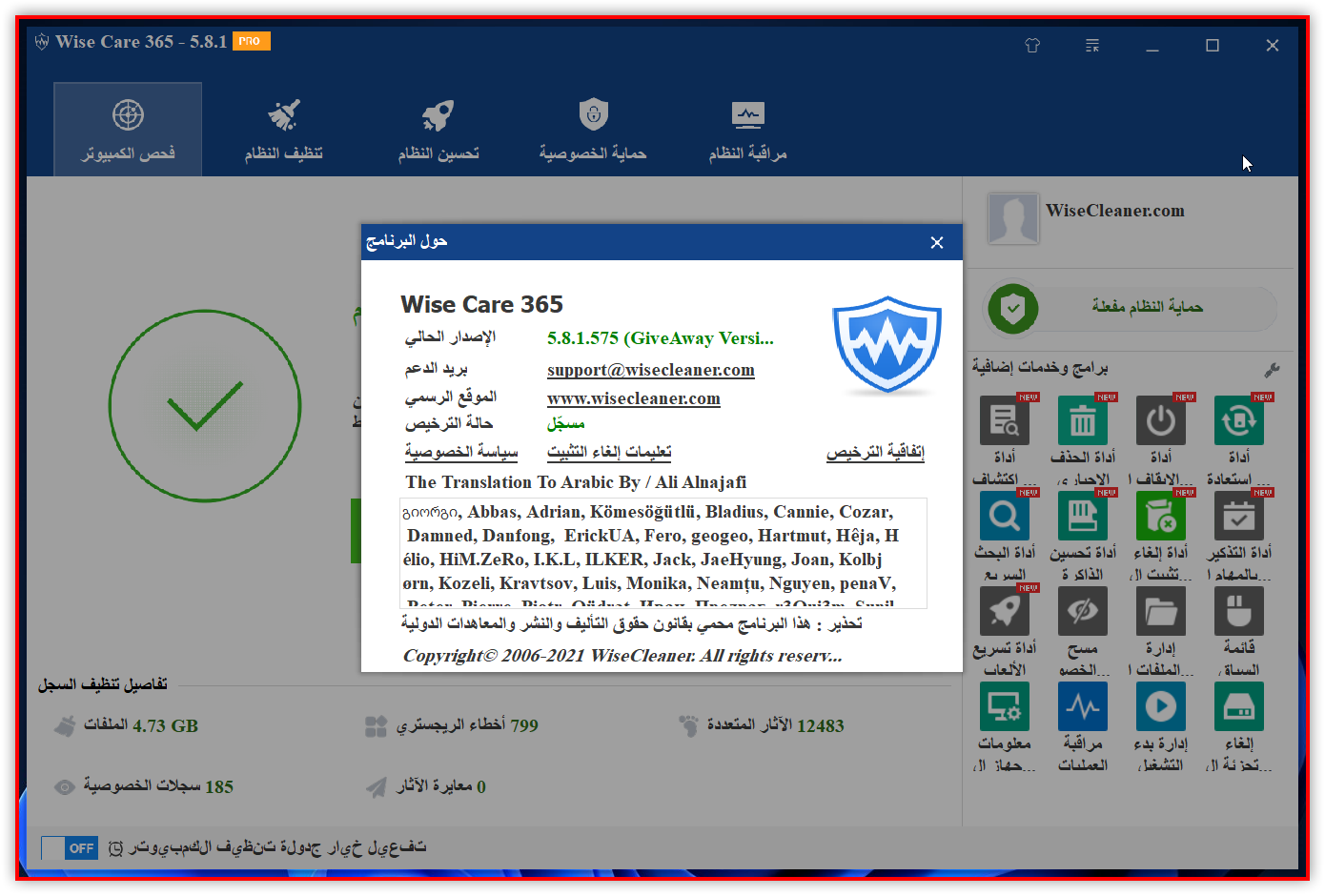Launch the Force Deleter tool (trash can icon)
This screenshot has width=1325, height=896.
(1083, 420)
